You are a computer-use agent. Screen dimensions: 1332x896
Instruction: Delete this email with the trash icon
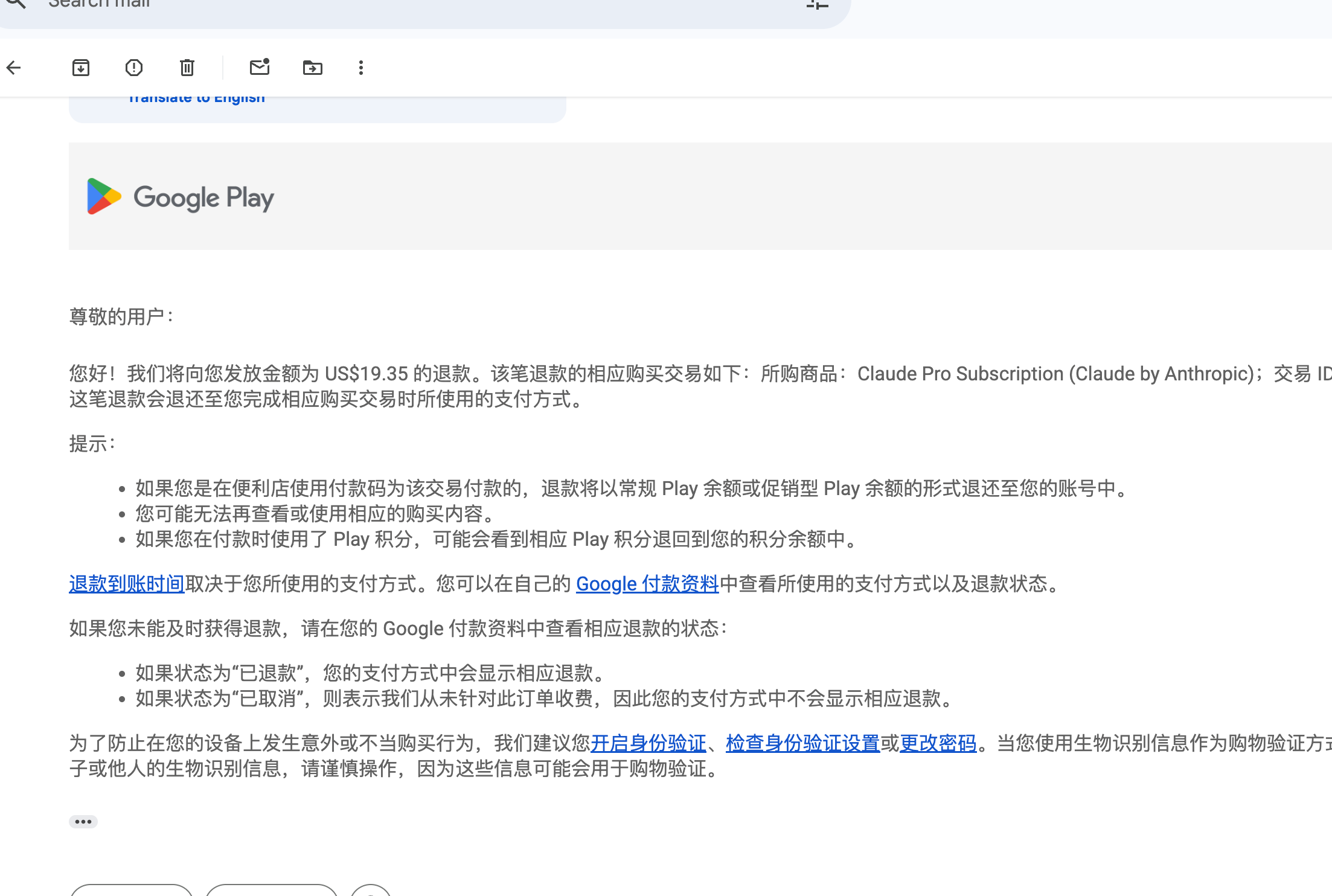click(187, 68)
